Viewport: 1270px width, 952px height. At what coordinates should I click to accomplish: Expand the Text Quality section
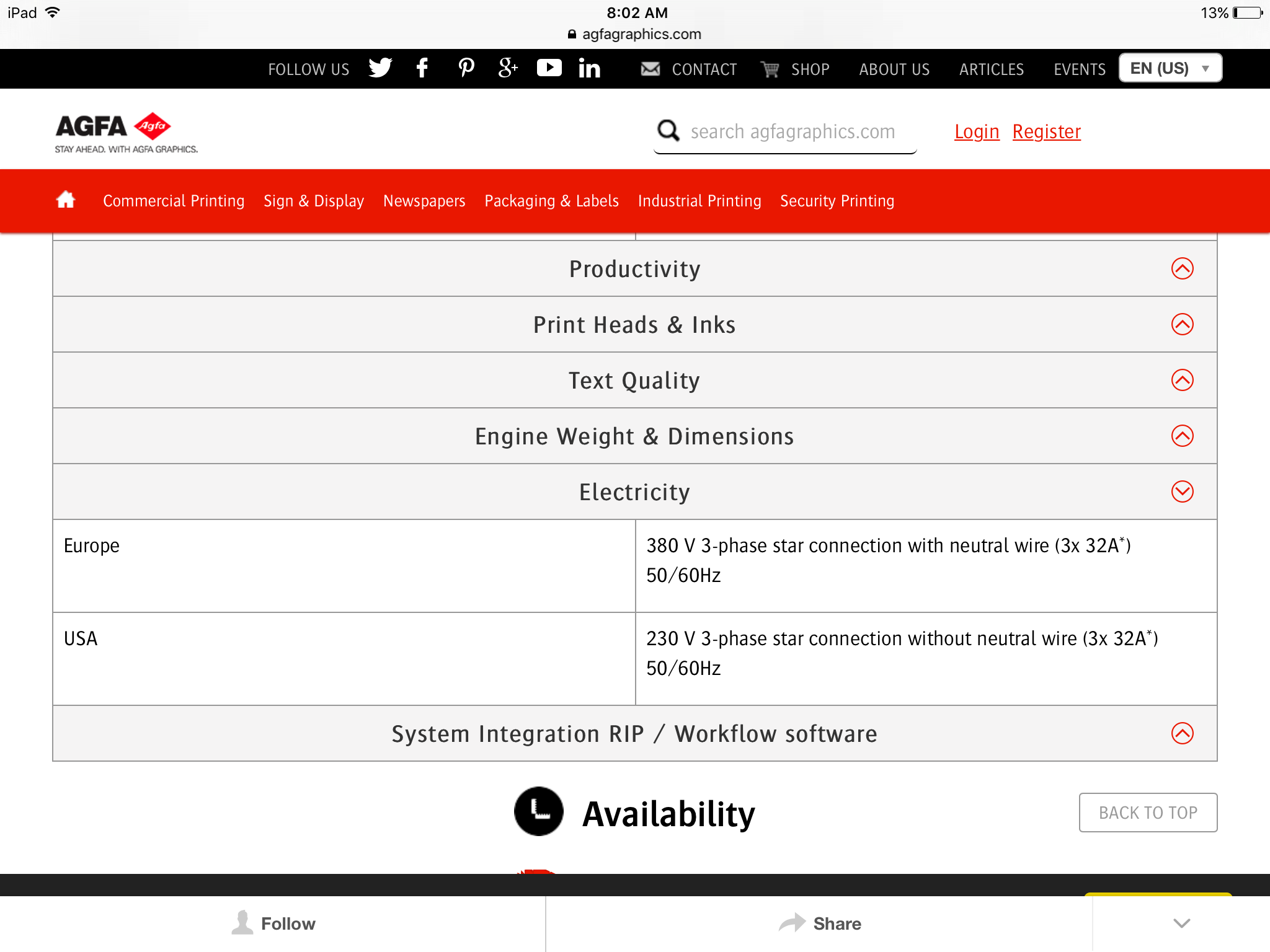[1182, 380]
